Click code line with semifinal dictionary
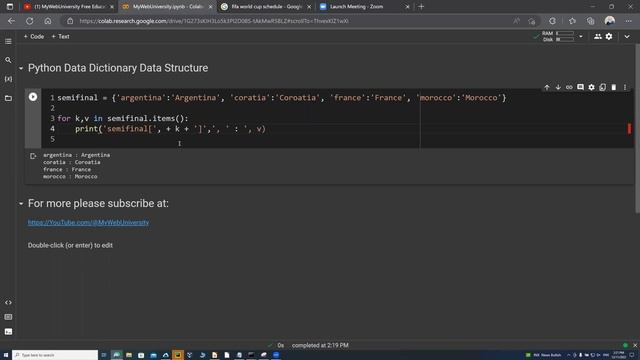The height and width of the screenshot is (360, 640). click(x=282, y=98)
